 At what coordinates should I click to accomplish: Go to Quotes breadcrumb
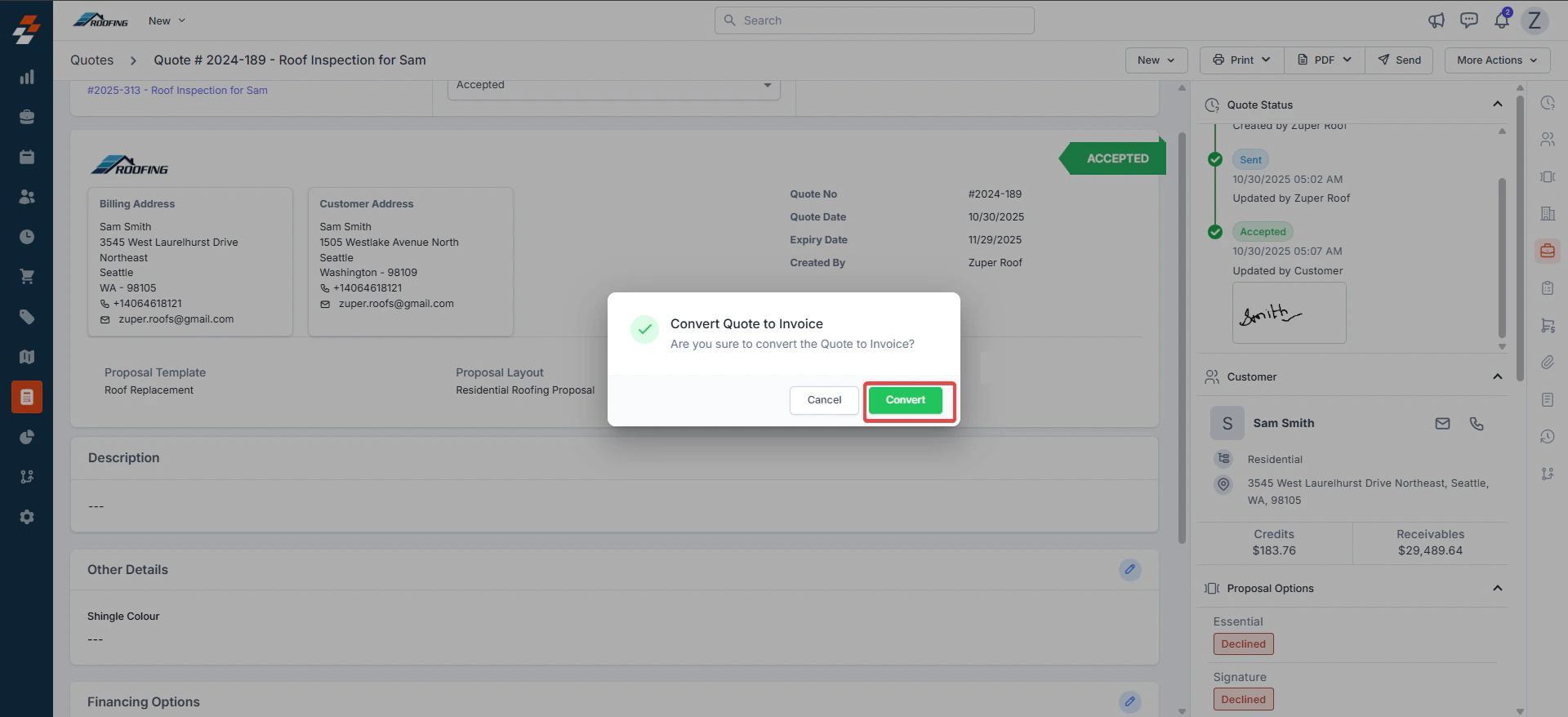point(91,60)
